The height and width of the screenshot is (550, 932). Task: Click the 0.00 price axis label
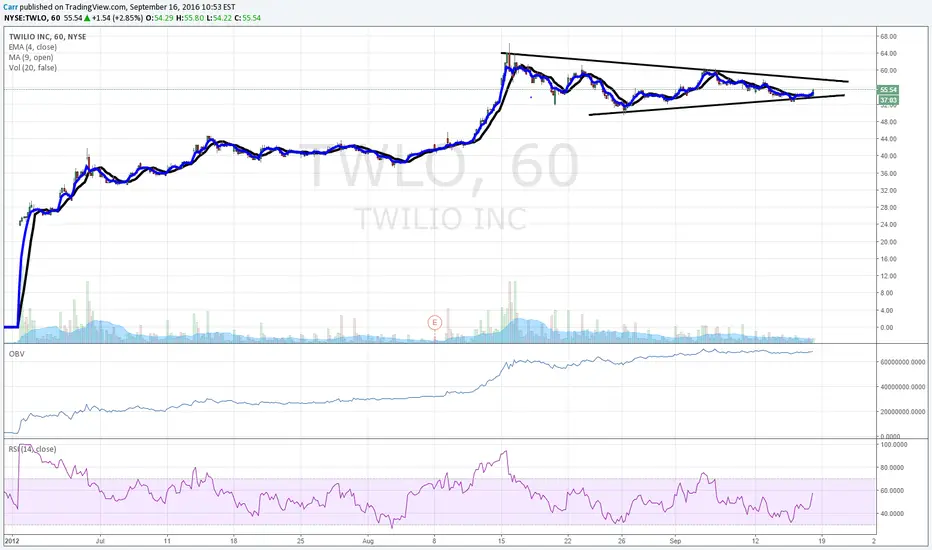tap(886, 328)
